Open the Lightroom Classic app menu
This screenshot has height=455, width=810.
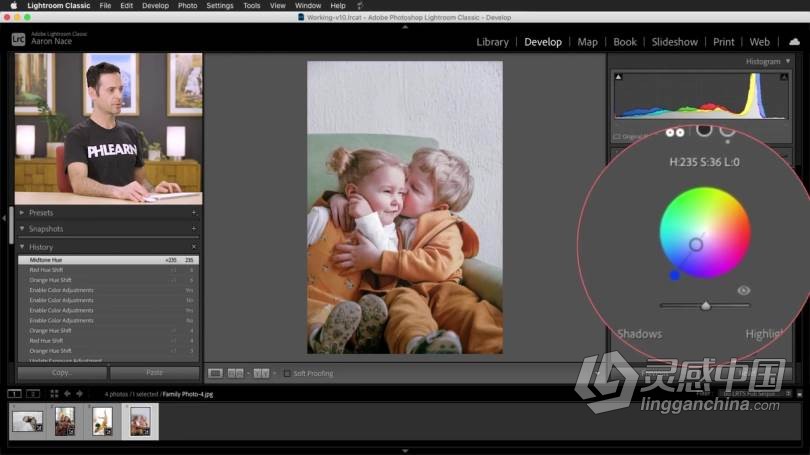58,6
